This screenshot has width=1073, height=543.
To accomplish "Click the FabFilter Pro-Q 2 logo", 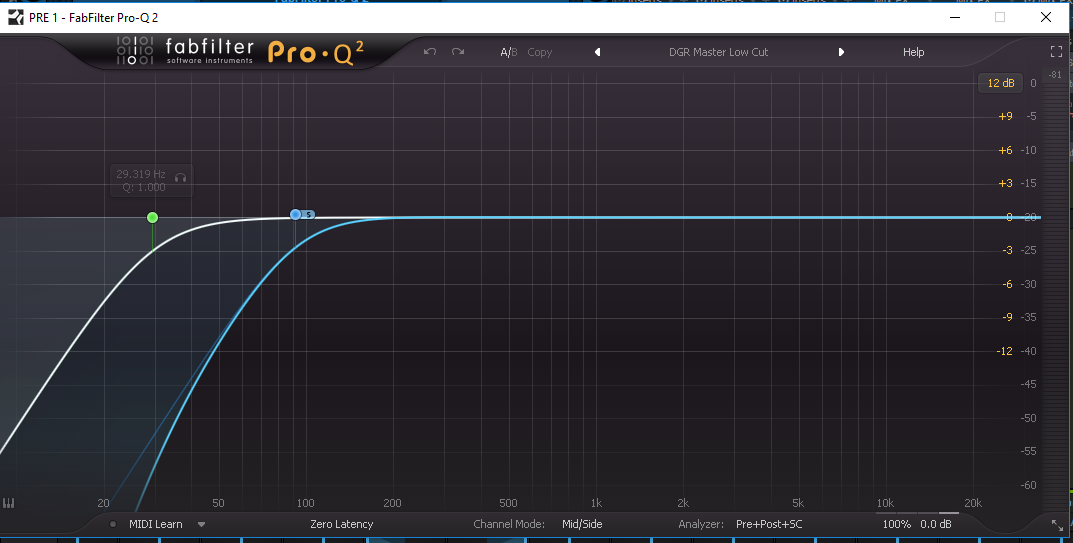I will pos(240,52).
